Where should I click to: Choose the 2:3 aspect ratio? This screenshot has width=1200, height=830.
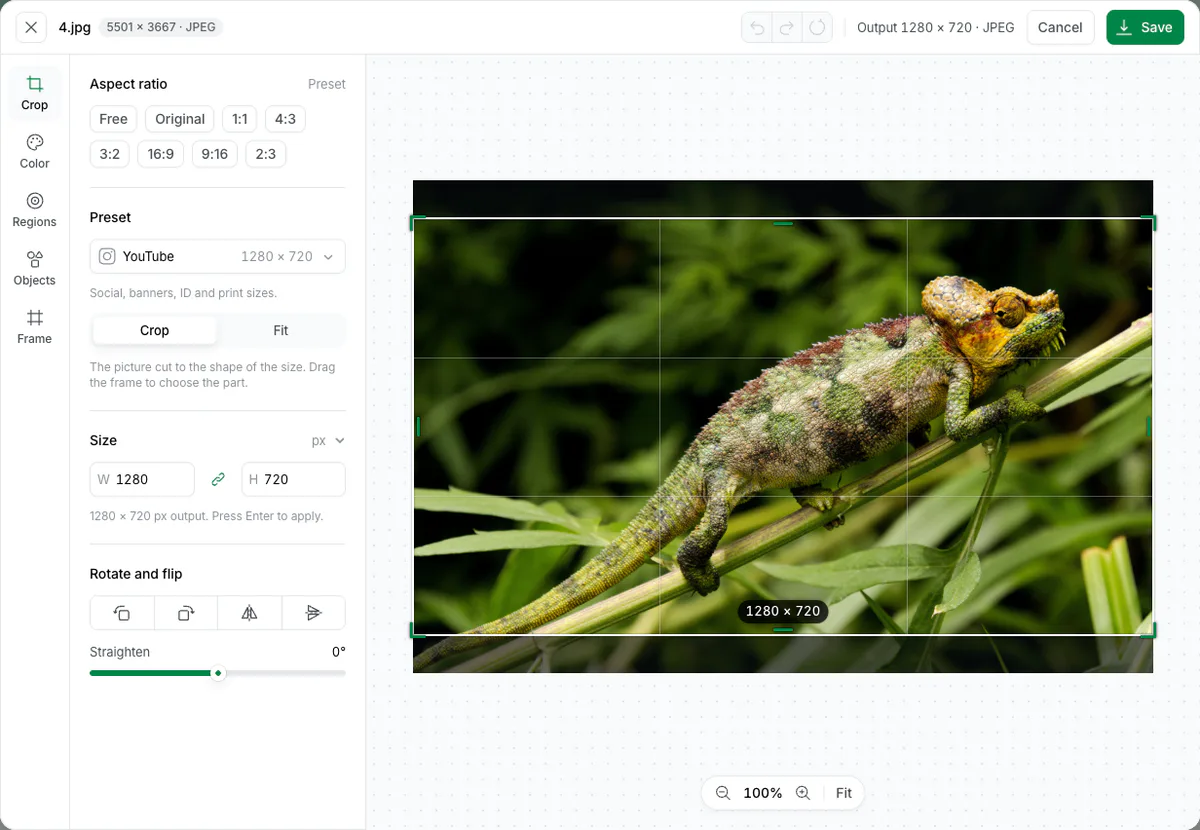[266, 154]
